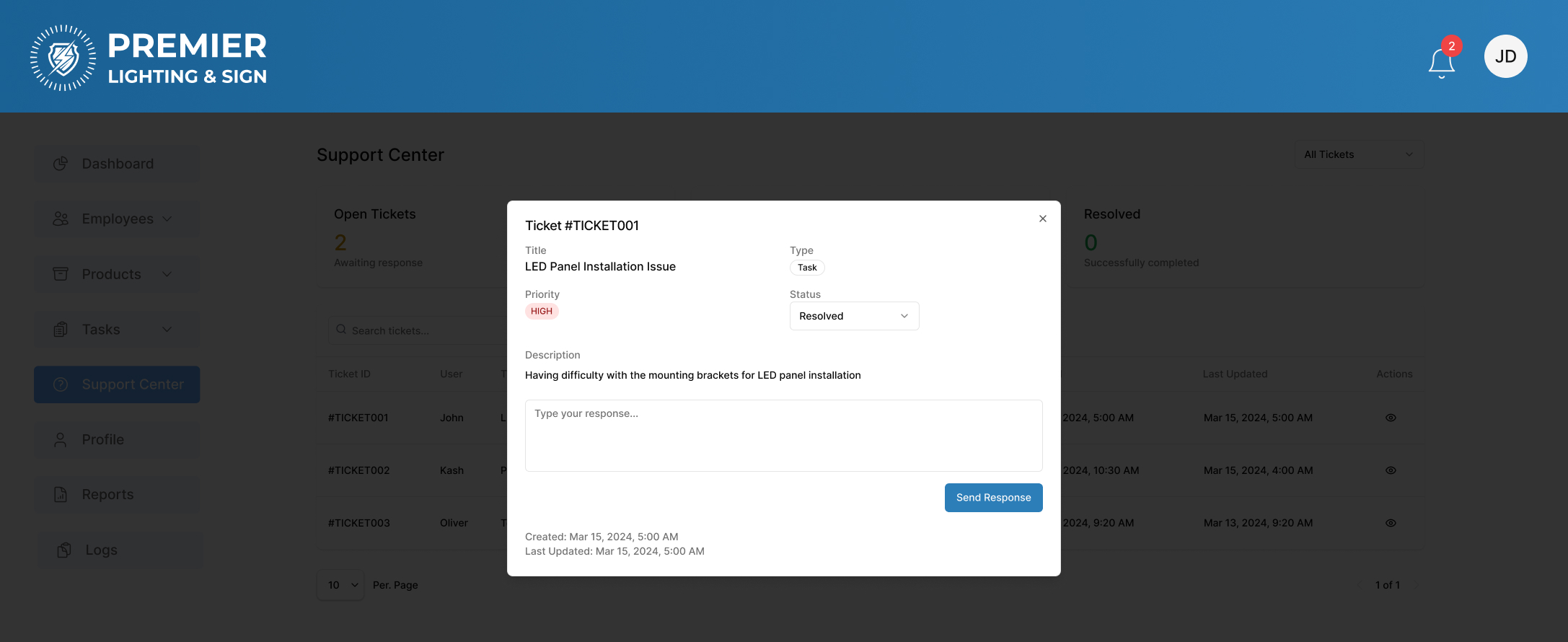Click the search magnifier icon
Image resolution: width=1568 pixels, height=642 pixels.
click(341, 330)
